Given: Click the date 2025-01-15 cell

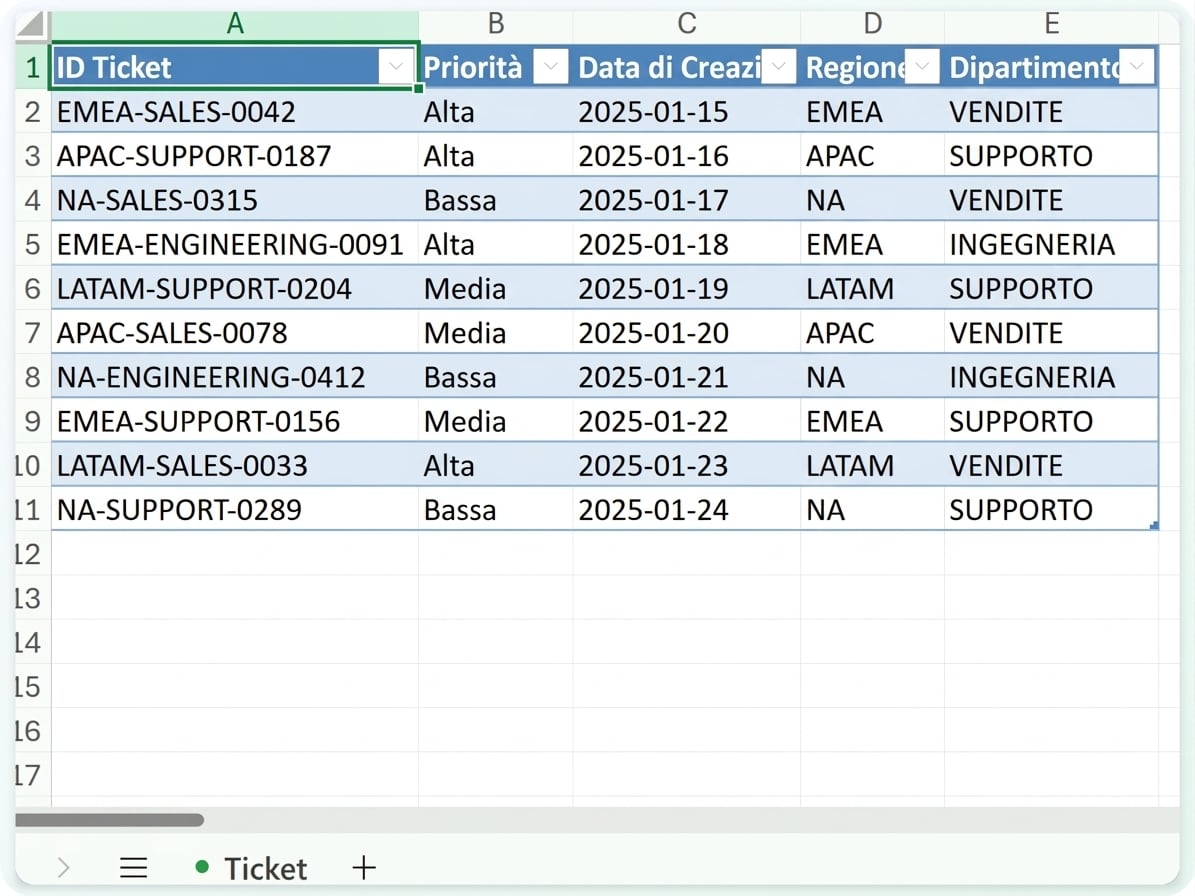Looking at the screenshot, I should [x=686, y=112].
